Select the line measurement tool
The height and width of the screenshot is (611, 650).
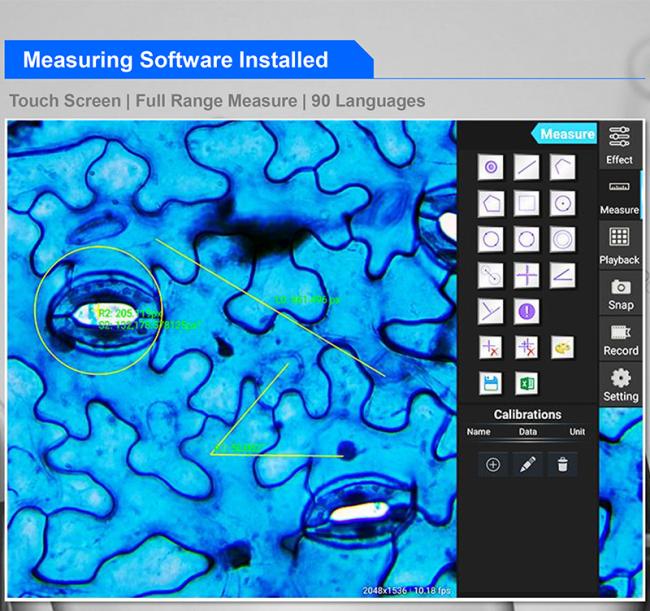pos(526,167)
